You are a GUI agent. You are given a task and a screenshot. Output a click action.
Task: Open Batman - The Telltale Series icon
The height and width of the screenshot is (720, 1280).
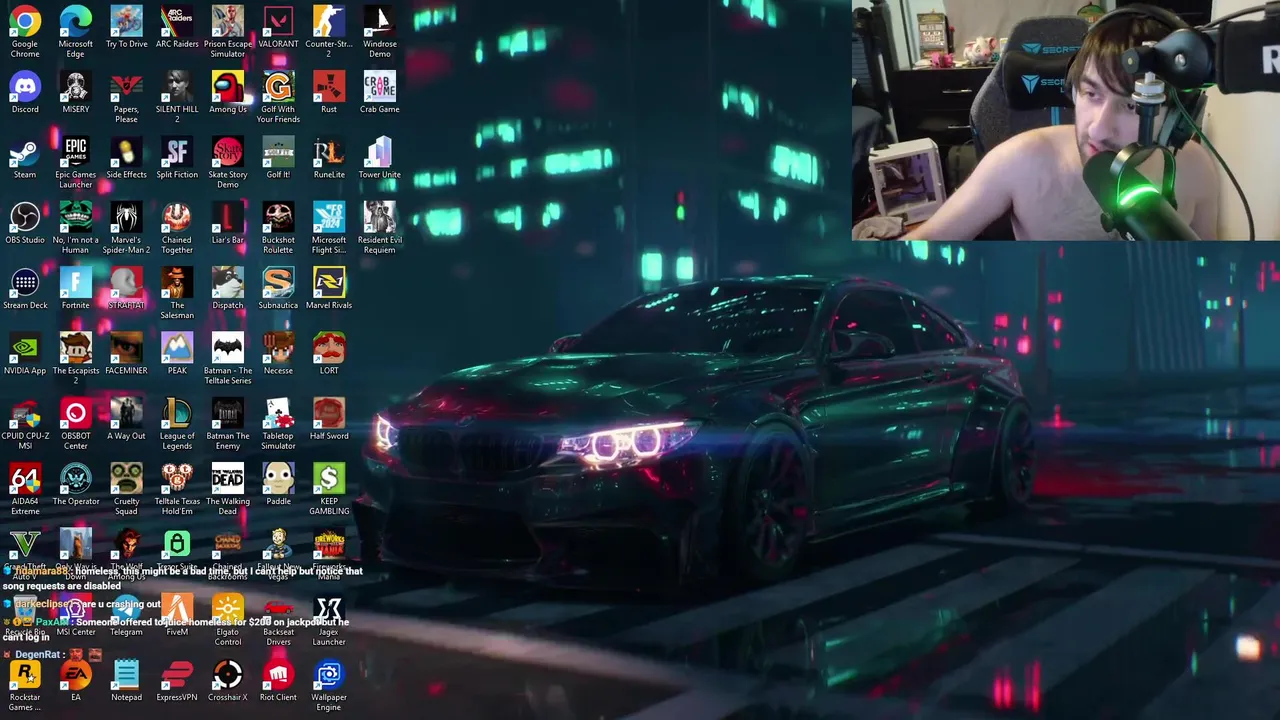228,348
